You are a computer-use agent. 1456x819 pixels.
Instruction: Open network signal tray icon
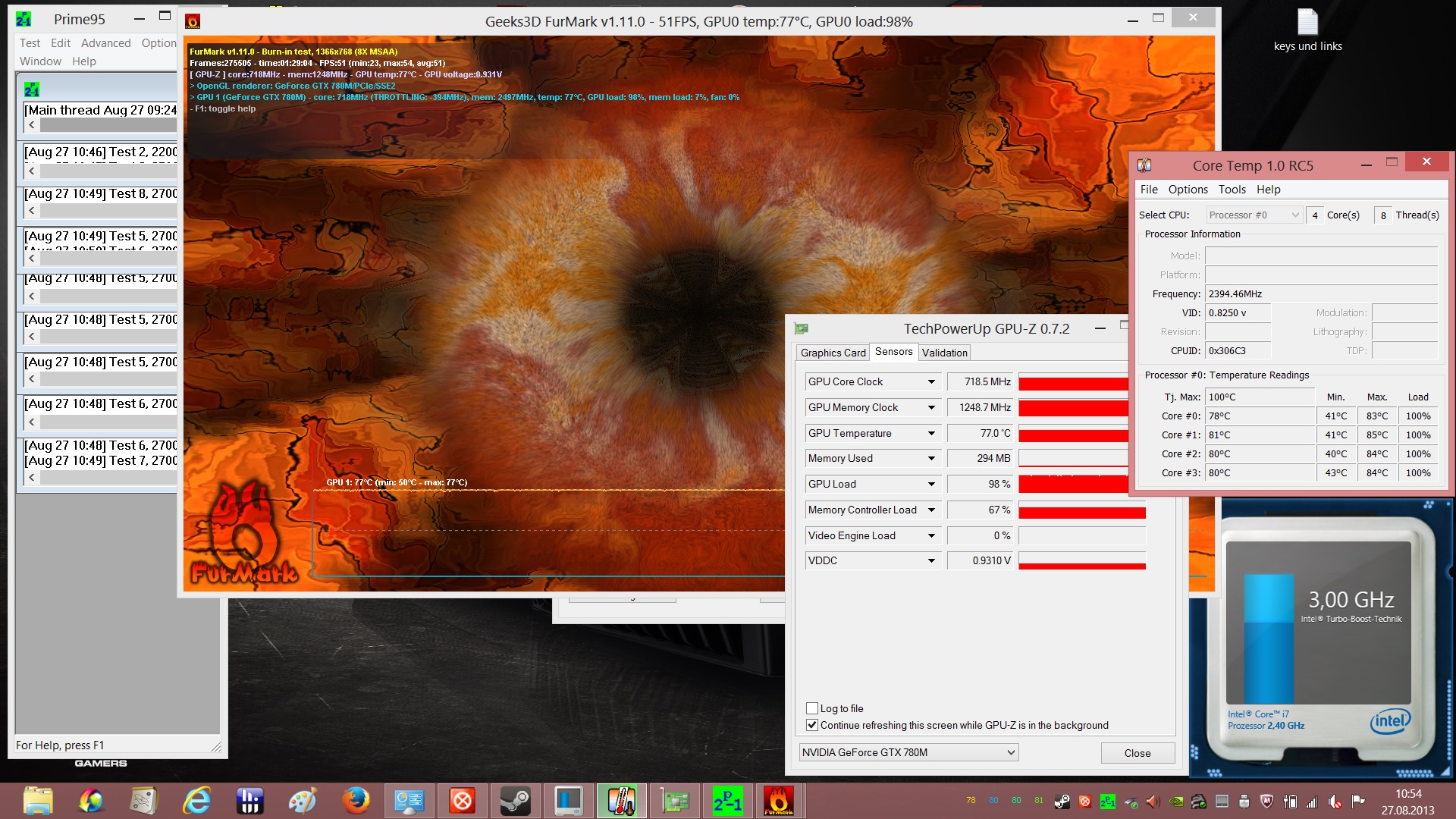pos(1313,802)
